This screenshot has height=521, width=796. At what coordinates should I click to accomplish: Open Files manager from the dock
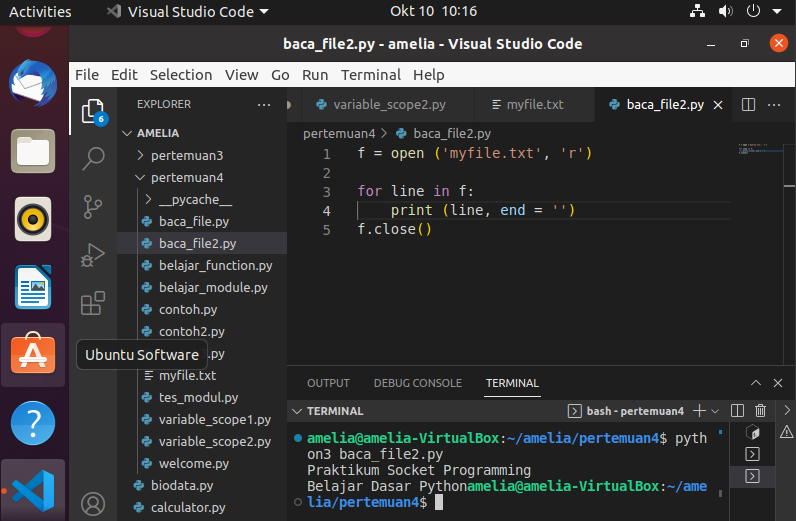pyautogui.click(x=33, y=151)
